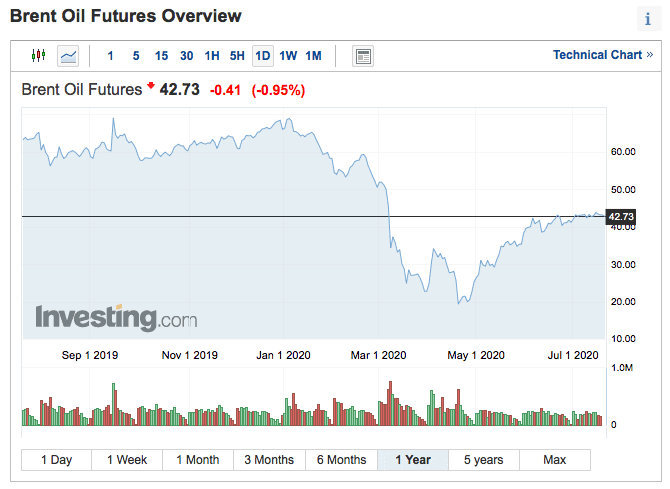This screenshot has height=489, width=670.
Task: Select the 15 minute interval
Action: coord(161,55)
